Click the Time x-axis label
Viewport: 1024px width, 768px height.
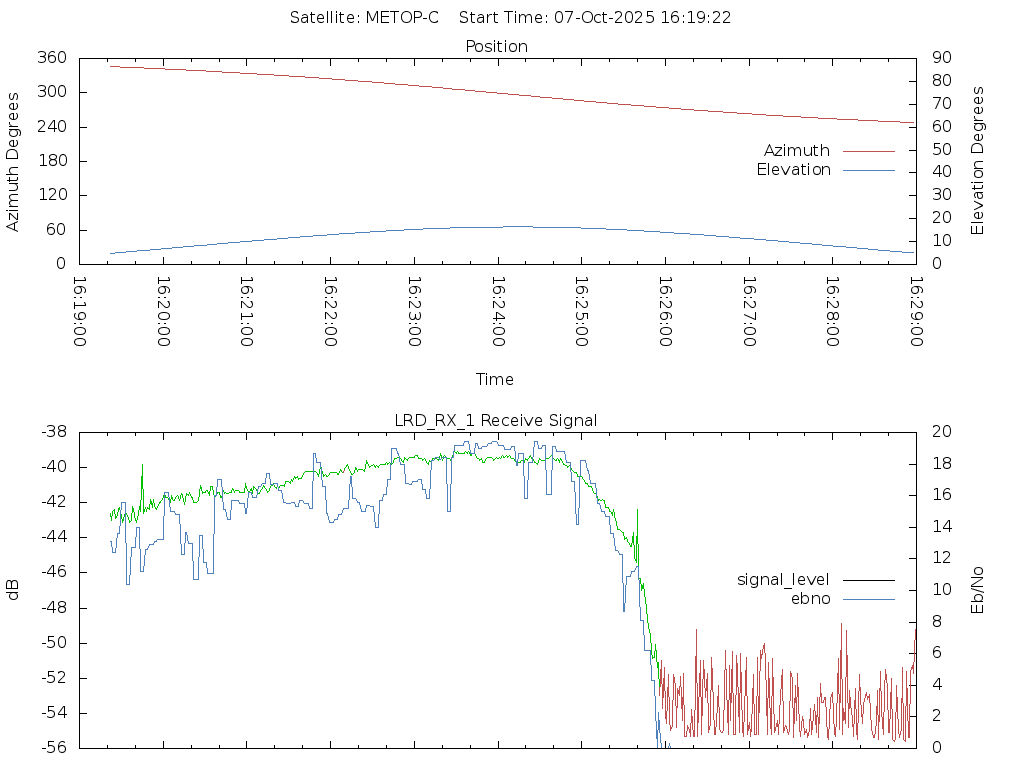pyautogui.click(x=495, y=379)
